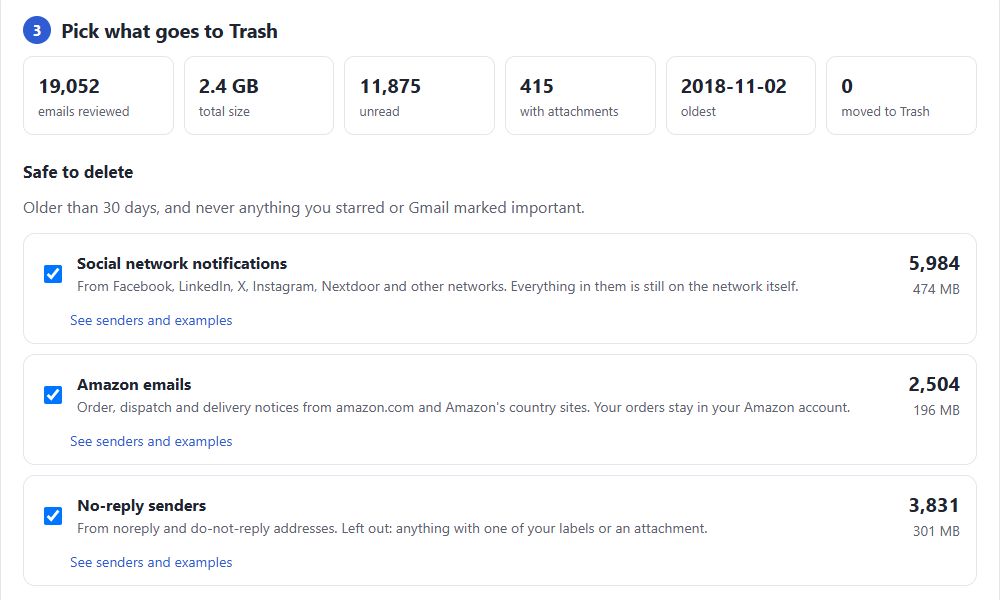
Task: Click the 415 with attachments card
Action: [x=580, y=96]
